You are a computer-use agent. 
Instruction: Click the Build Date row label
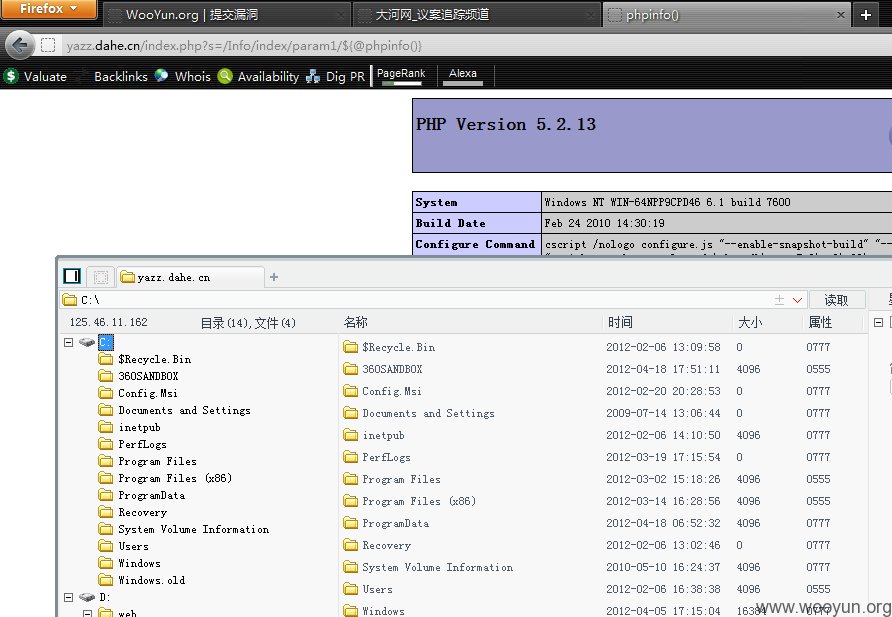click(450, 223)
